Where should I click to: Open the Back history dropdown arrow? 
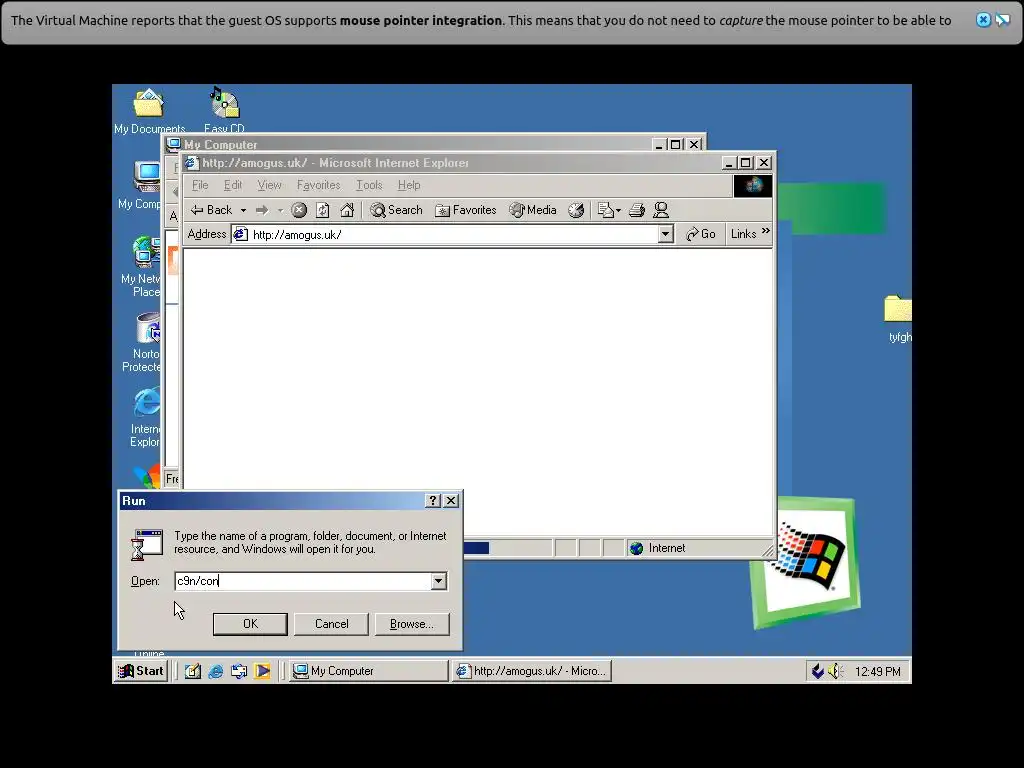tap(243, 210)
